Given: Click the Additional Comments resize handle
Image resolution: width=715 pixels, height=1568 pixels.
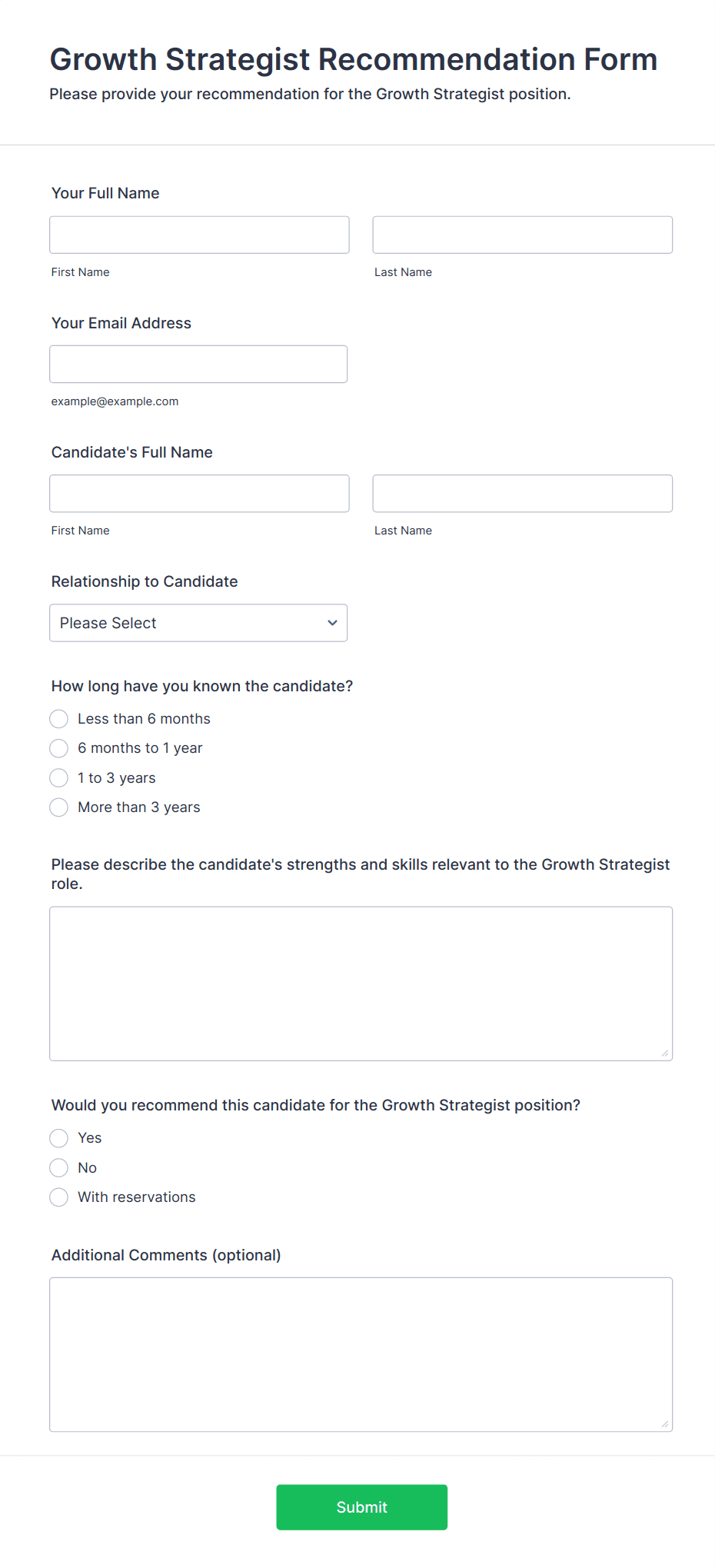Looking at the screenshot, I should point(665,1423).
